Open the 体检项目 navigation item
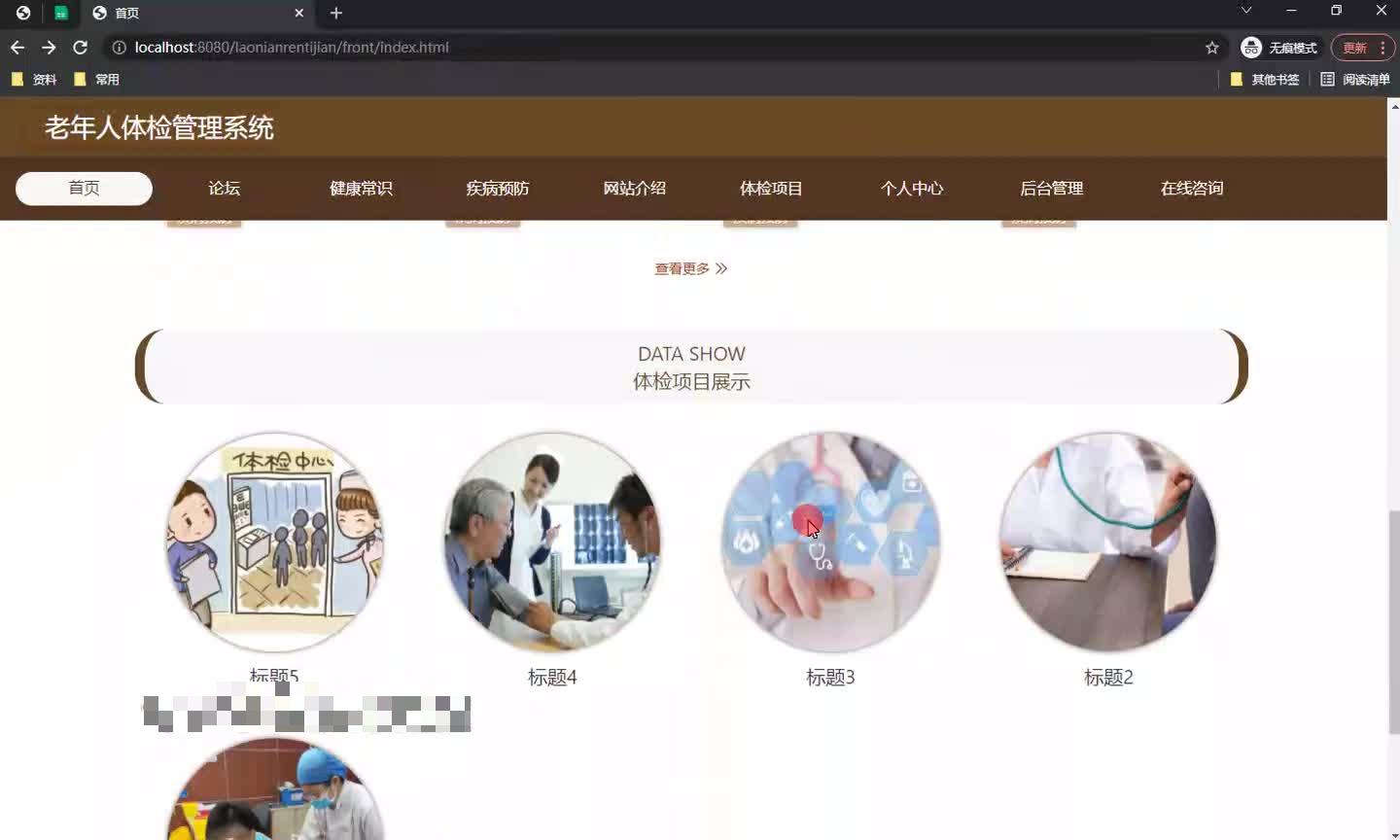 coord(771,189)
